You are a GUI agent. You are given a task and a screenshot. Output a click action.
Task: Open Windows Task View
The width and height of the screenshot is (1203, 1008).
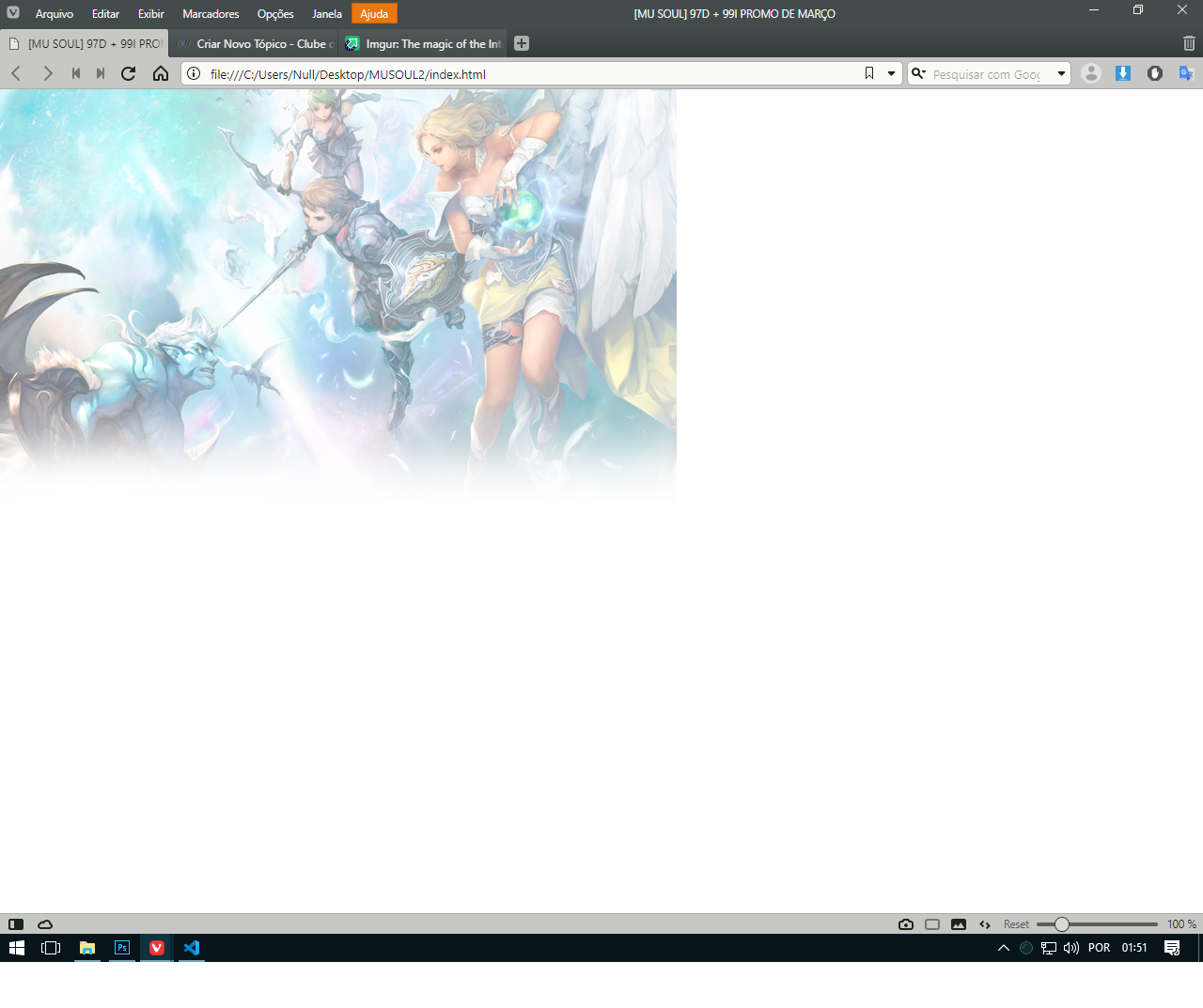tap(51, 948)
